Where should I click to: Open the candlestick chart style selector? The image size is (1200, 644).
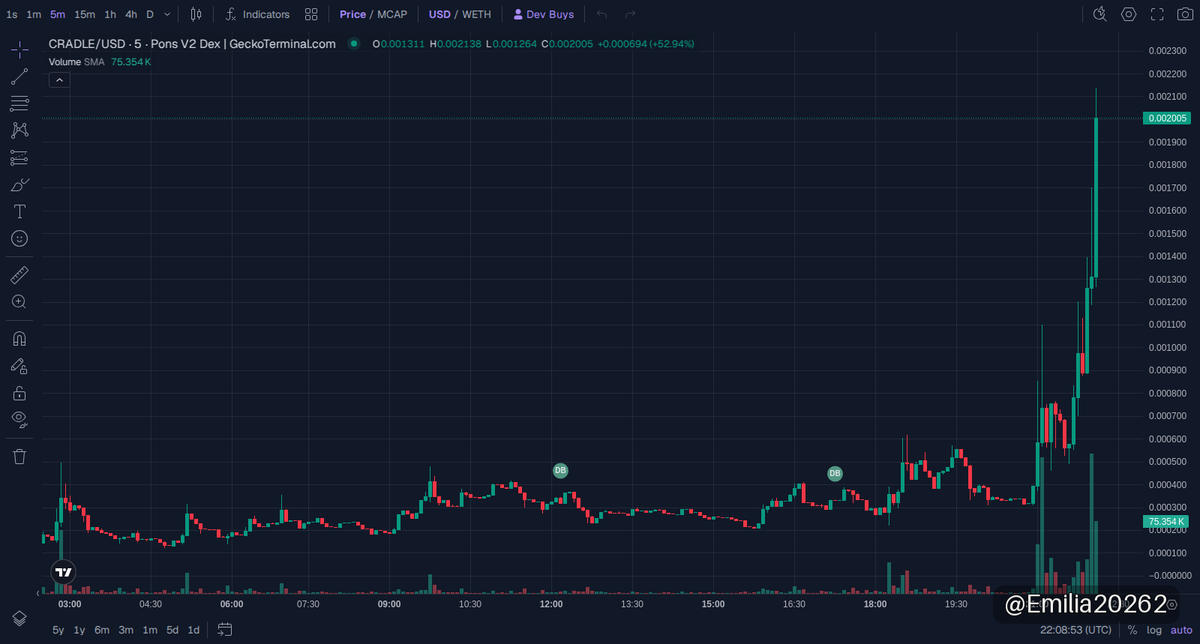196,15
